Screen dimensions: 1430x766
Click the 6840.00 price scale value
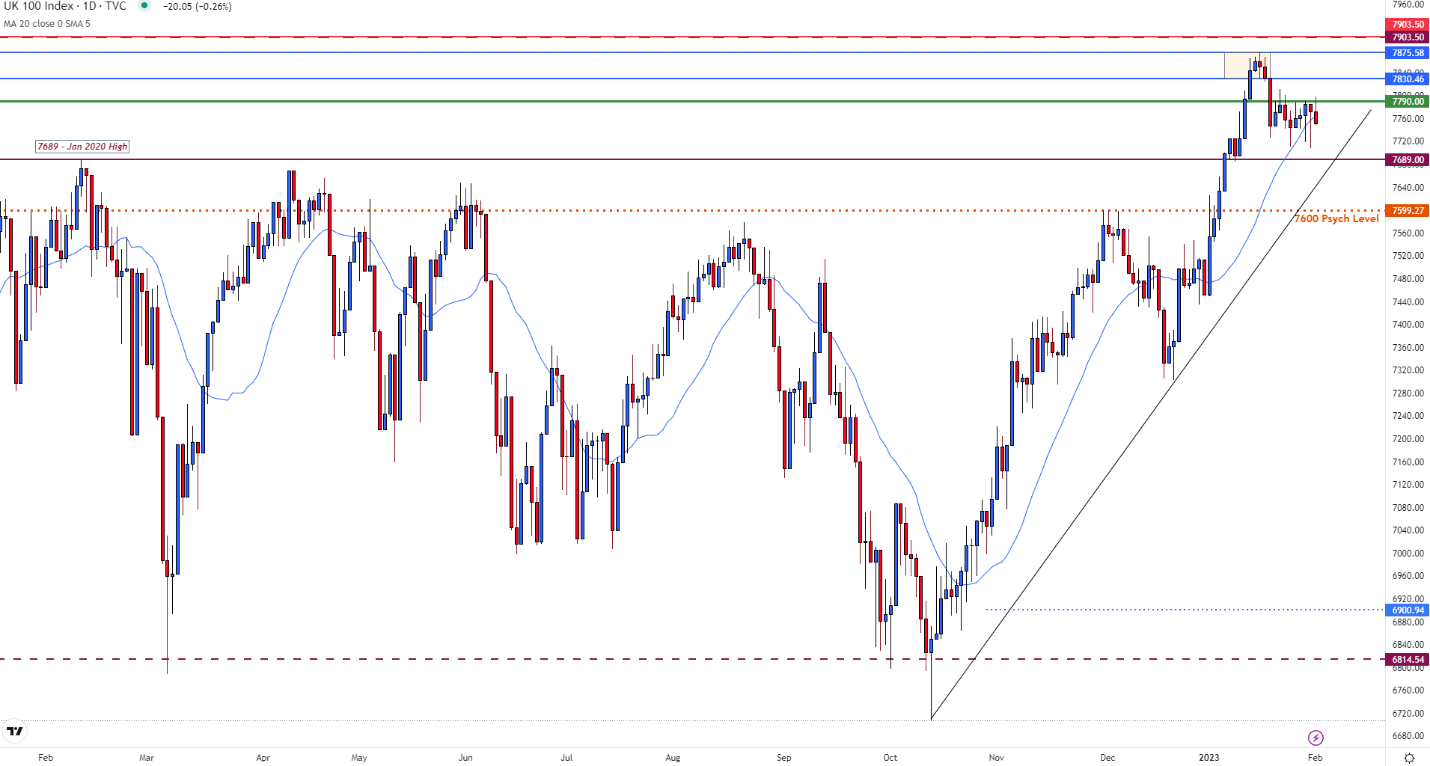(x=1406, y=645)
